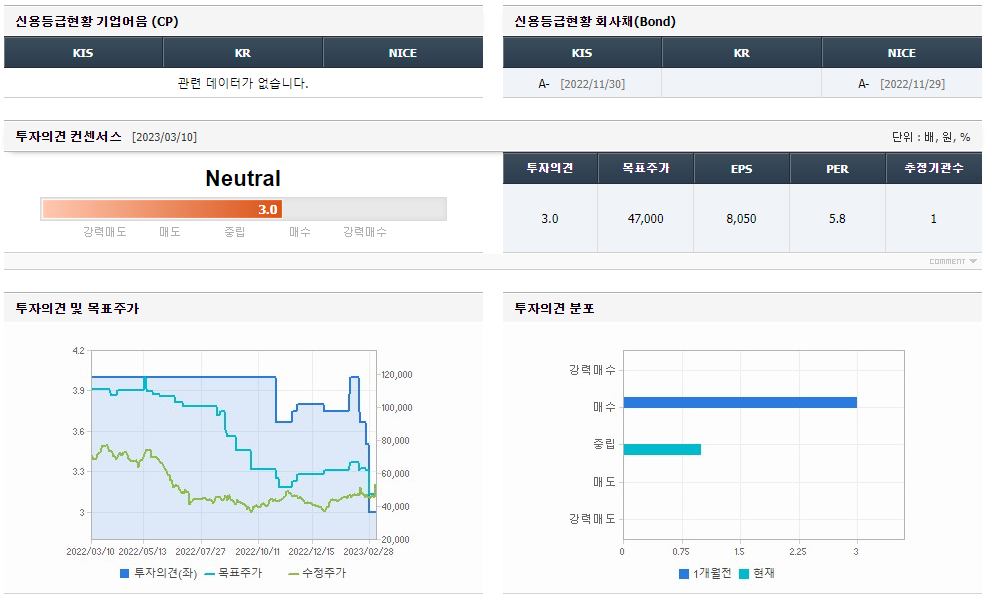987x598 pixels.
Task: Select NICE bond rating A- [2022/11/29]
Action: [901, 84]
